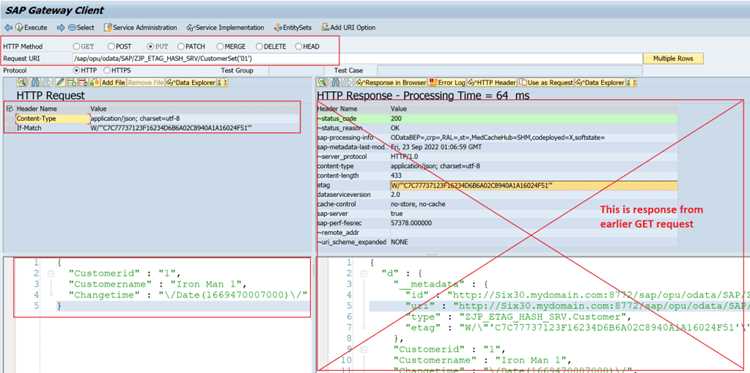Click the HTTP Header button
The height and width of the screenshot is (373, 750).
click(x=492, y=83)
